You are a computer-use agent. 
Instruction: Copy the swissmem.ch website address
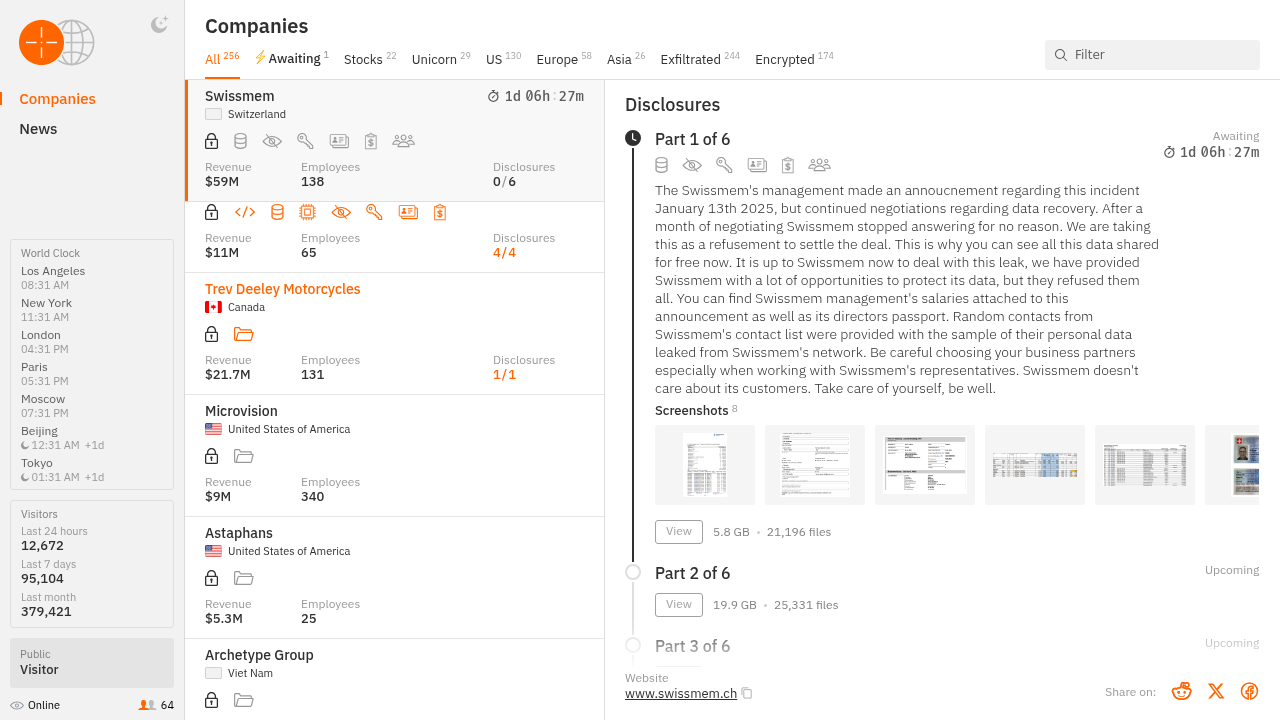point(747,693)
